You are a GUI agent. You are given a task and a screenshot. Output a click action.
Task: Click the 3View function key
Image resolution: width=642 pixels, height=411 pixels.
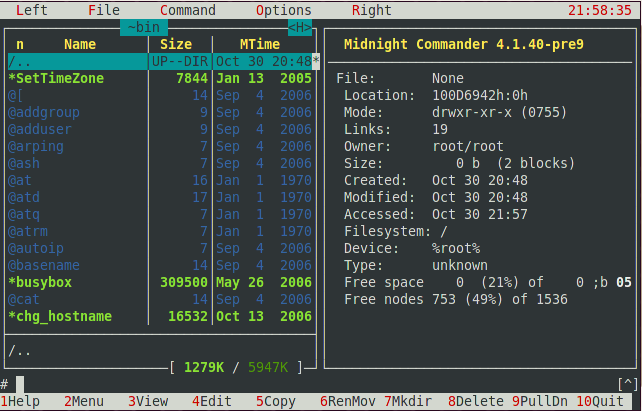tap(148, 402)
